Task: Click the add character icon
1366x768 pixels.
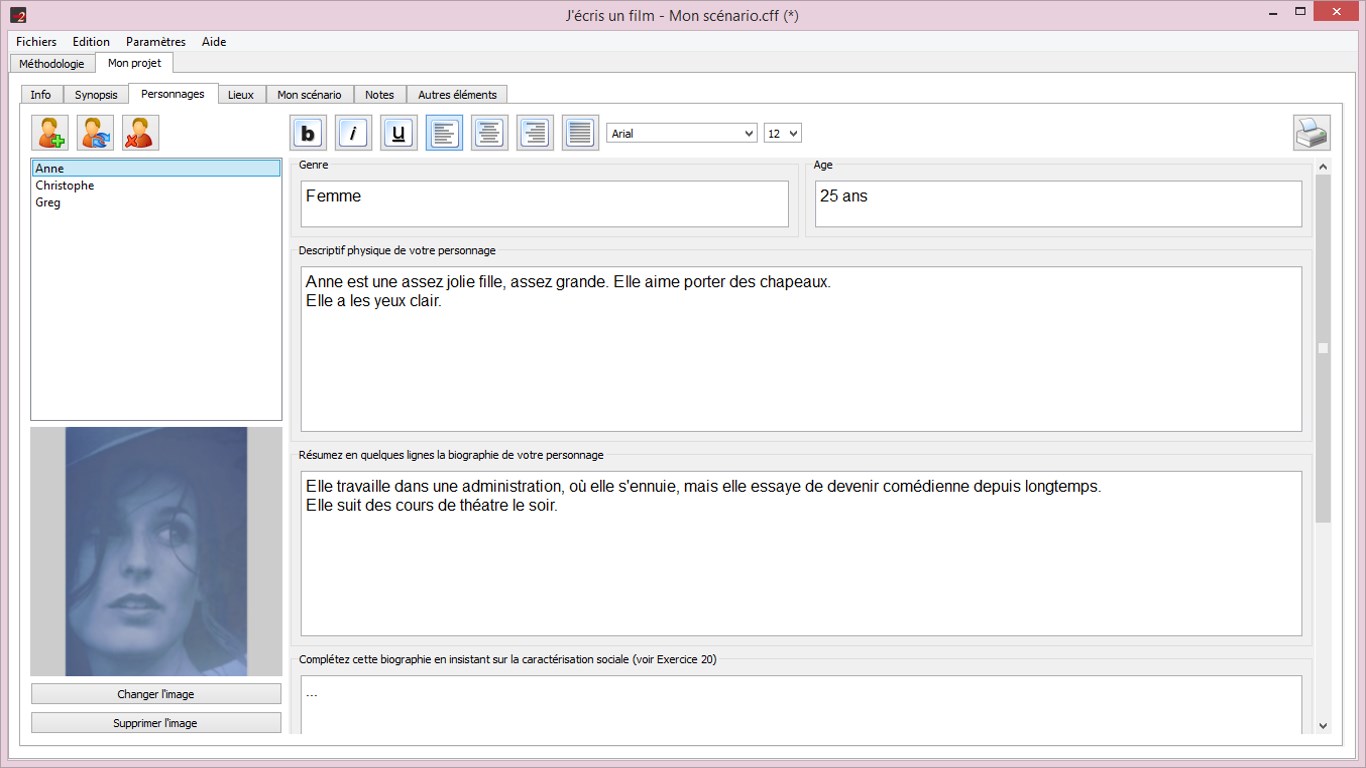Action: pyautogui.click(x=50, y=133)
